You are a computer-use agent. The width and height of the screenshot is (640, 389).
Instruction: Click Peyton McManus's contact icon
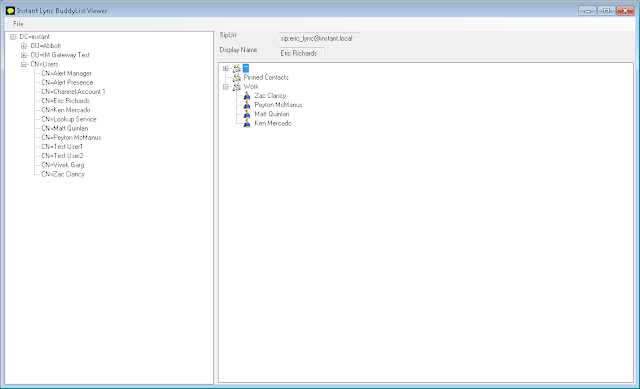click(247, 105)
